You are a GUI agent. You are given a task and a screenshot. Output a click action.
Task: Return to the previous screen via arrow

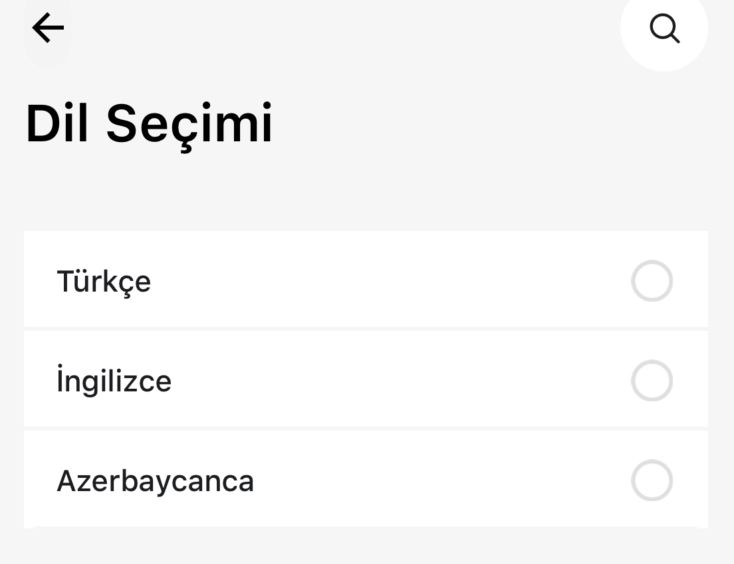(x=48, y=28)
